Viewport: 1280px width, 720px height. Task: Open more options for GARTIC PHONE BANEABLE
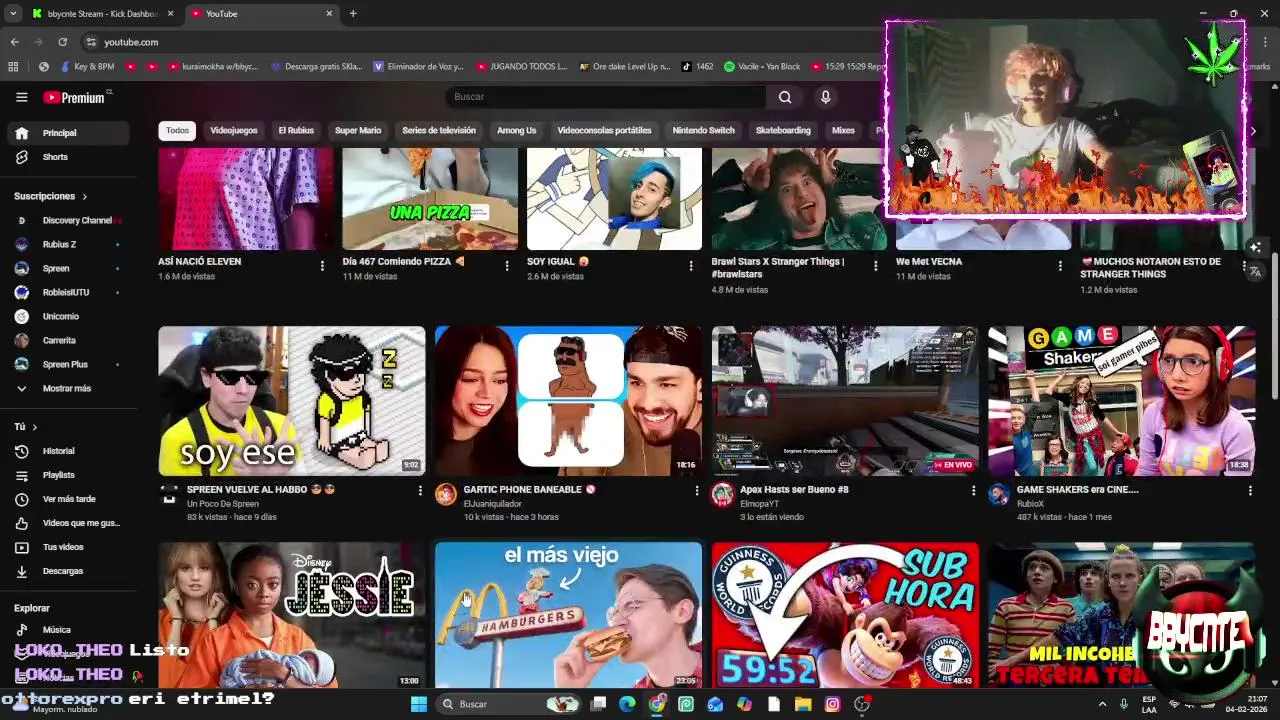point(697,490)
